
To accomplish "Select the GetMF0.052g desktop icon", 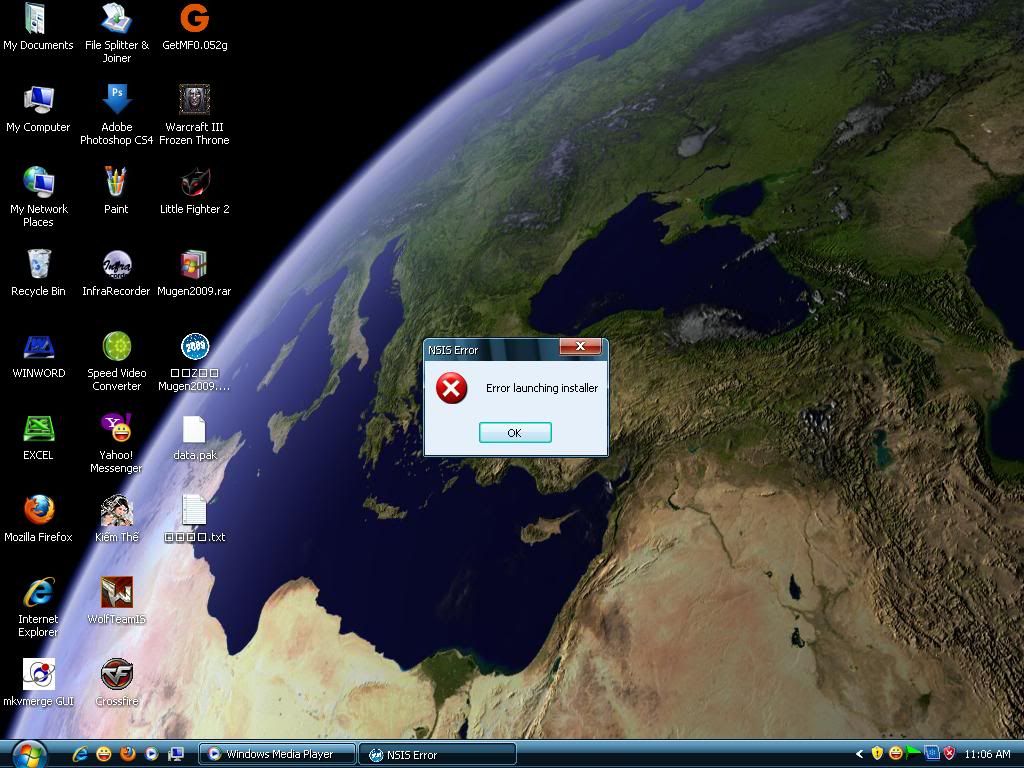I will pyautogui.click(x=195, y=27).
